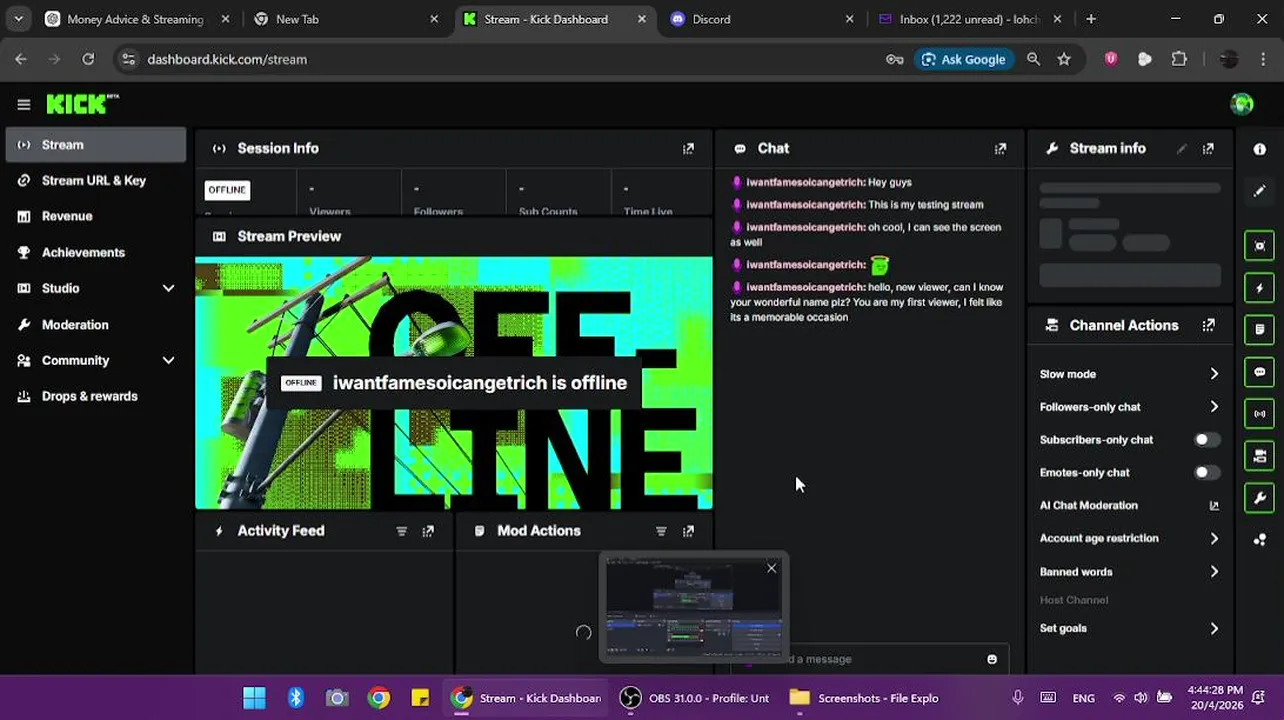Enable Subscribers-only chat
The height and width of the screenshot is (720, 1284).
pos(1207,440)
